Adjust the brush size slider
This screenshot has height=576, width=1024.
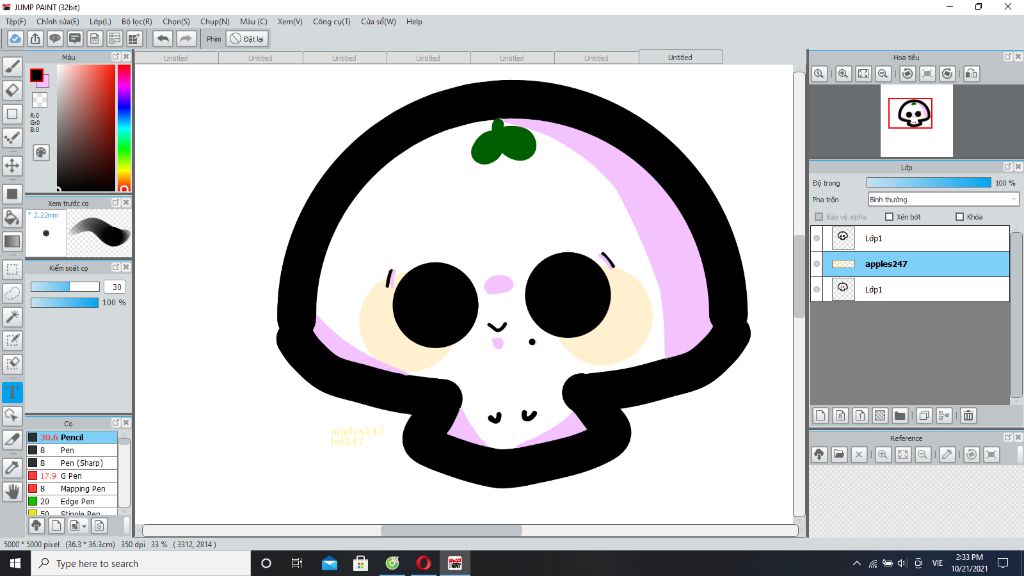[x=65, y=287]
